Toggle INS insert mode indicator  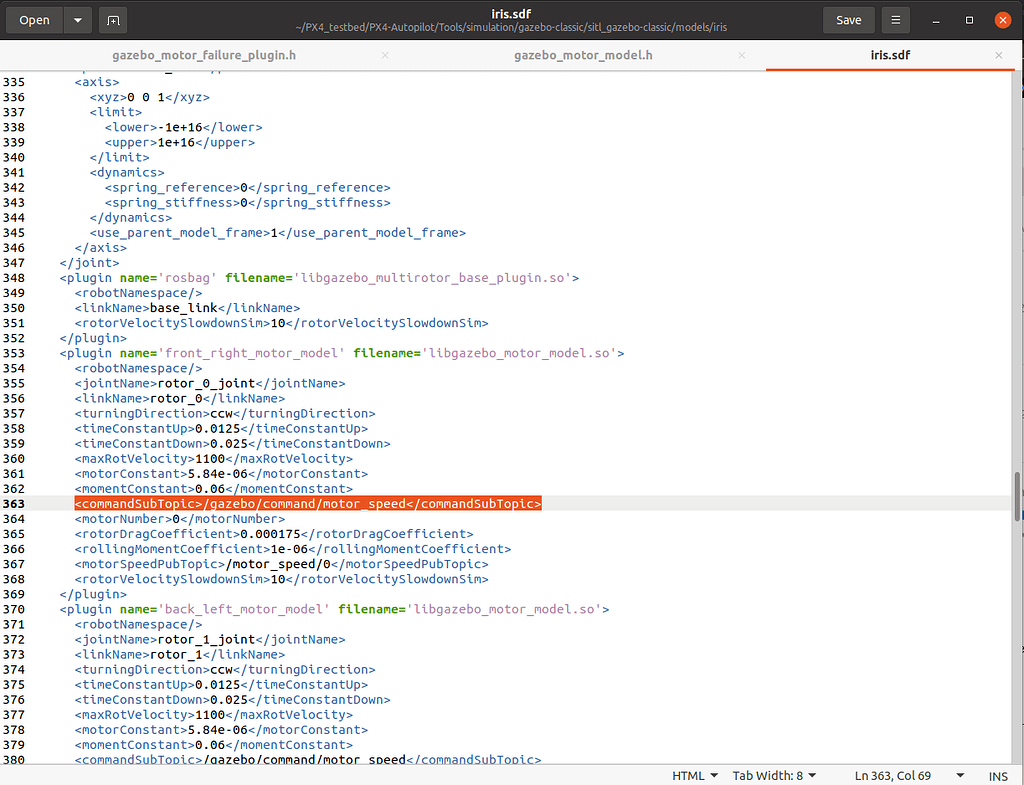click(x=998, y=775)
